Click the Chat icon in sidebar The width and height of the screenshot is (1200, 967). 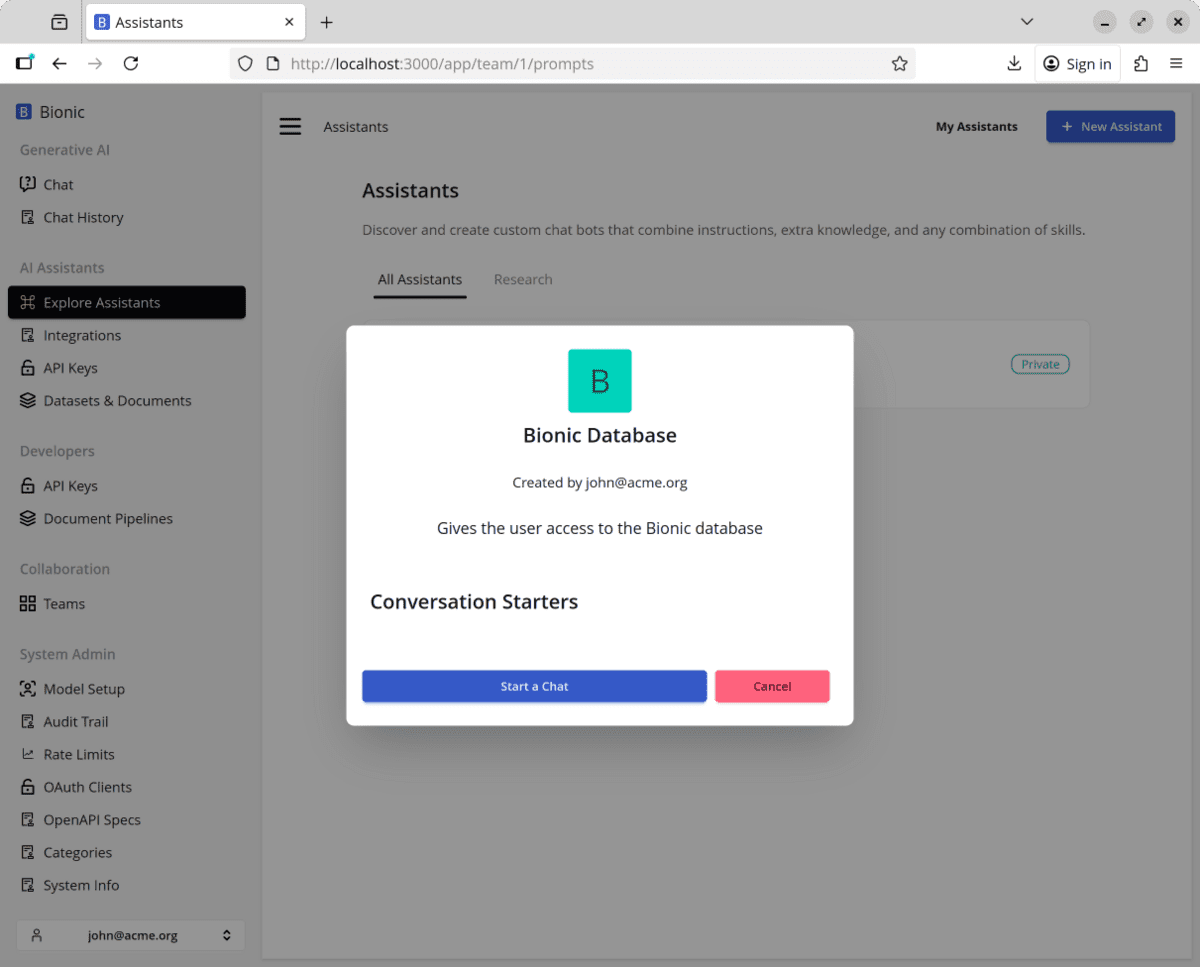pos(28,184)
